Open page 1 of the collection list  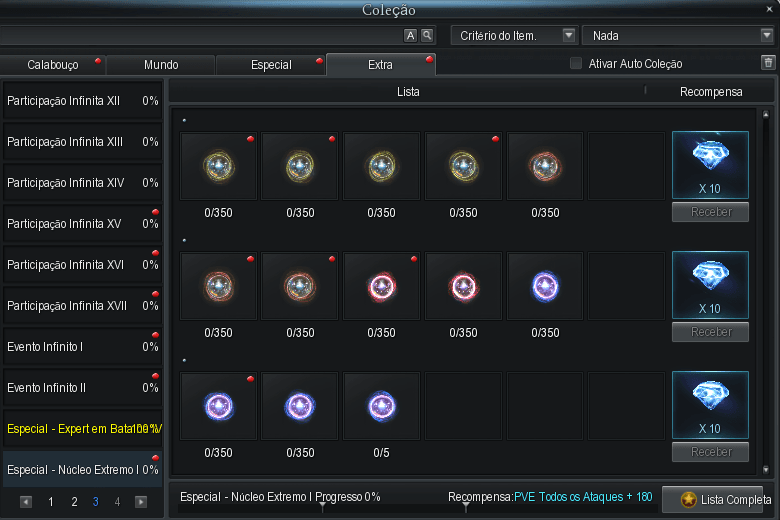[x=51, y=502]
